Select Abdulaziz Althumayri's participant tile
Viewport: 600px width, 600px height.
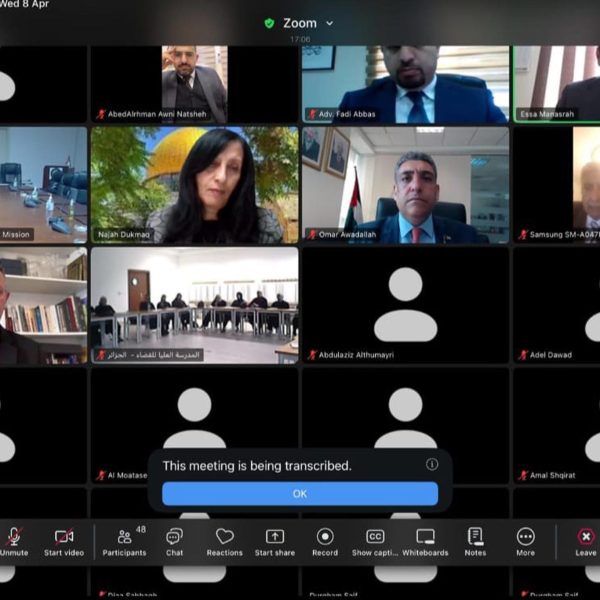coord(405,305)
